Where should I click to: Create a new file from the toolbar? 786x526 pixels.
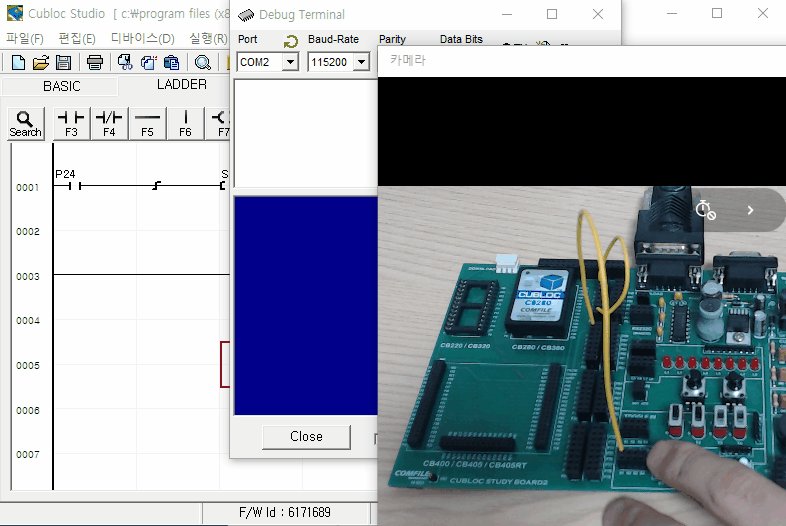[18, 62]
